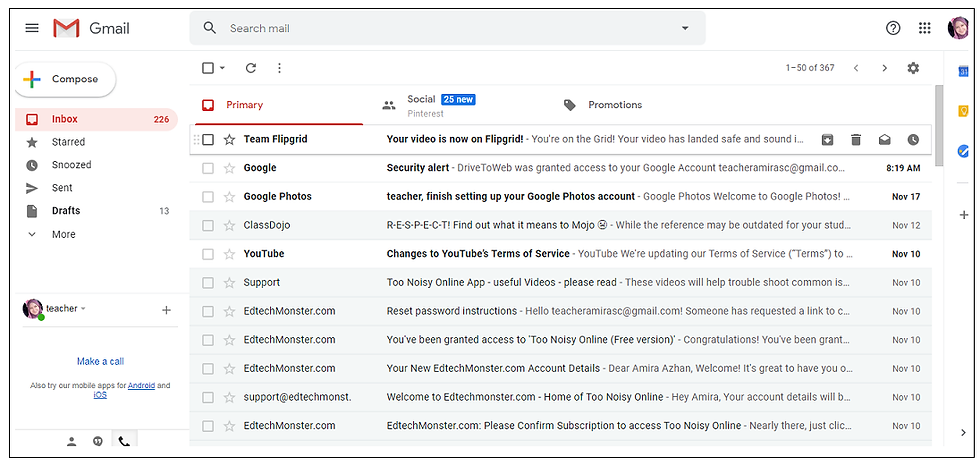Image resolution: width=980 pixels, height=465 pixels.
Task: Open the Snoozed folder
Action: coord(96,165)
